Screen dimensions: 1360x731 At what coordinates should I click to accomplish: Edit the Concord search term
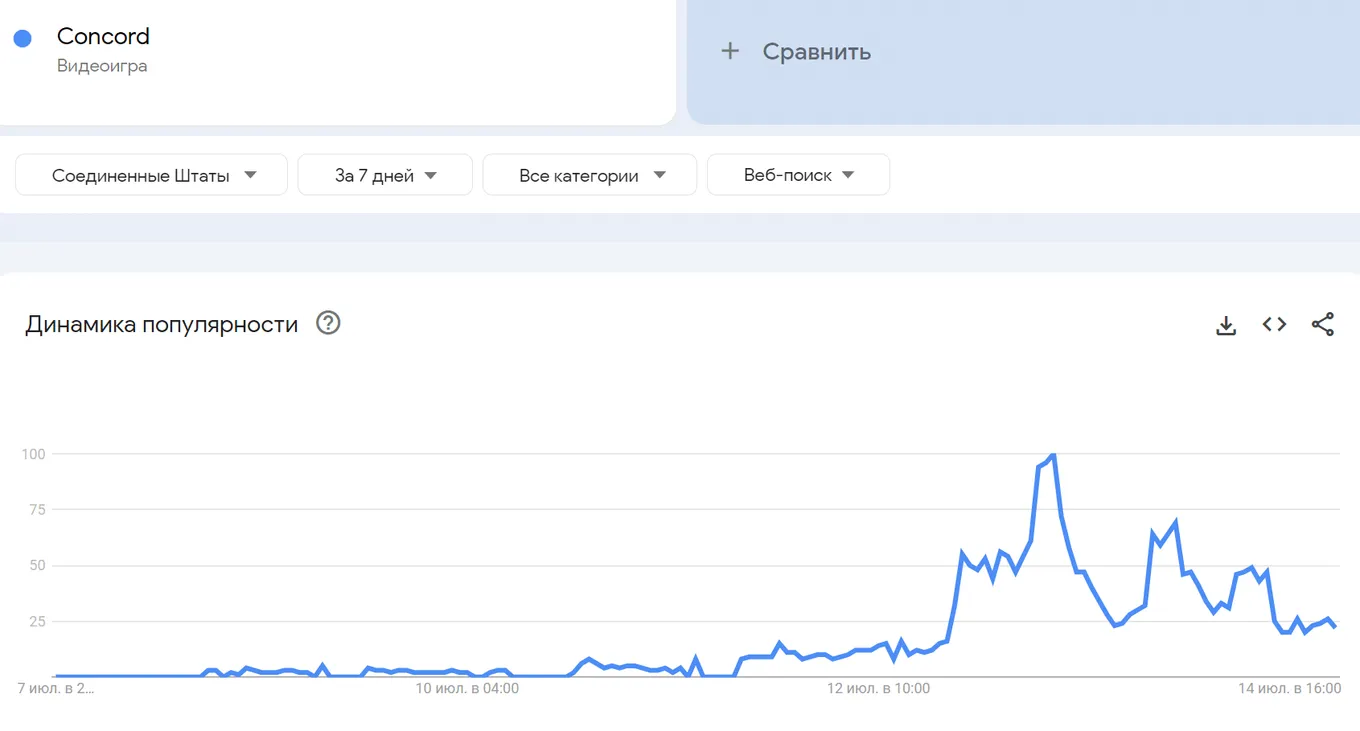pos(103,36)
